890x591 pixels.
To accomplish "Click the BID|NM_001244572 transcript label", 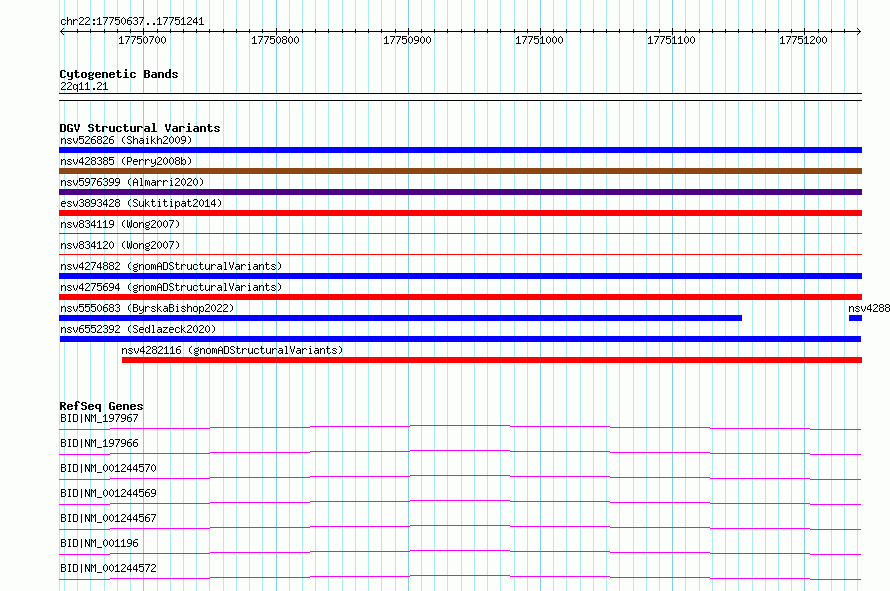I will [108, 568].
